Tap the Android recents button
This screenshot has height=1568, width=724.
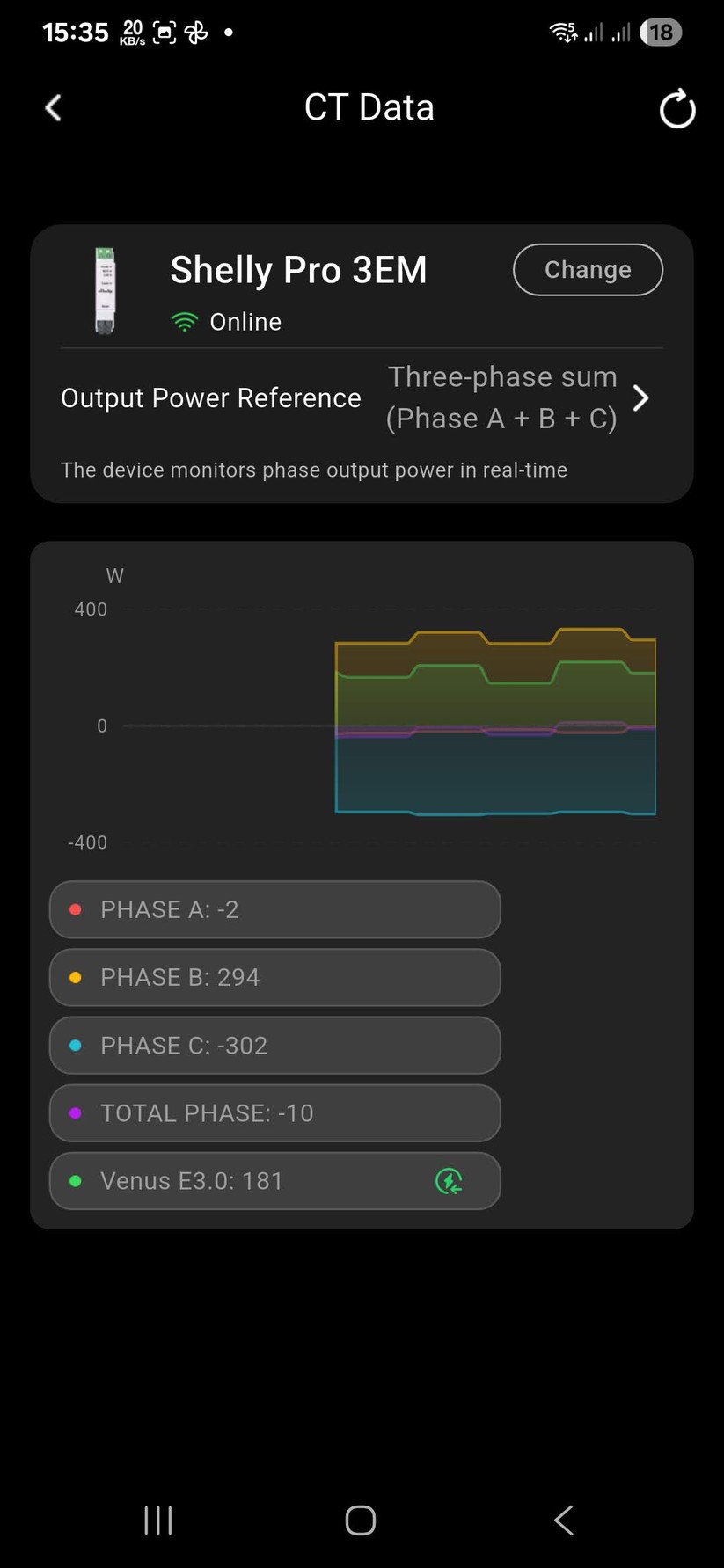point(157,1520)
